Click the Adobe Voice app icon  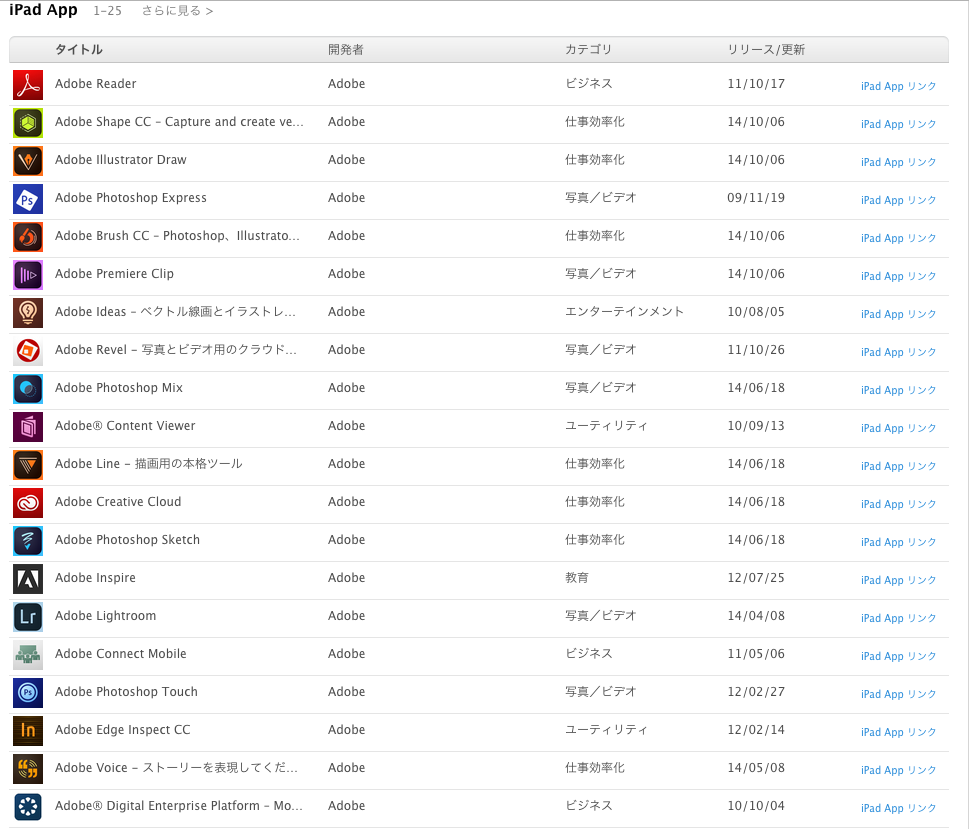tap(28, 770)
